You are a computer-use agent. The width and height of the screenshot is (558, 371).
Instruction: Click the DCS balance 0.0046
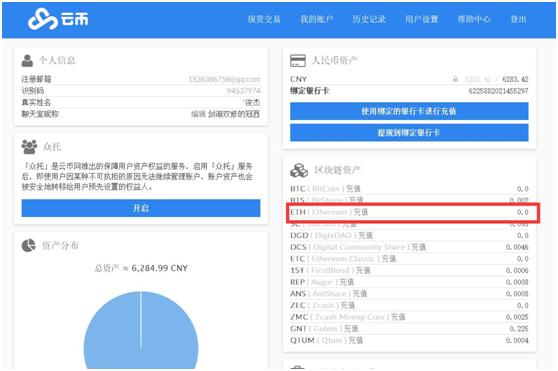[x=517, y=247]
